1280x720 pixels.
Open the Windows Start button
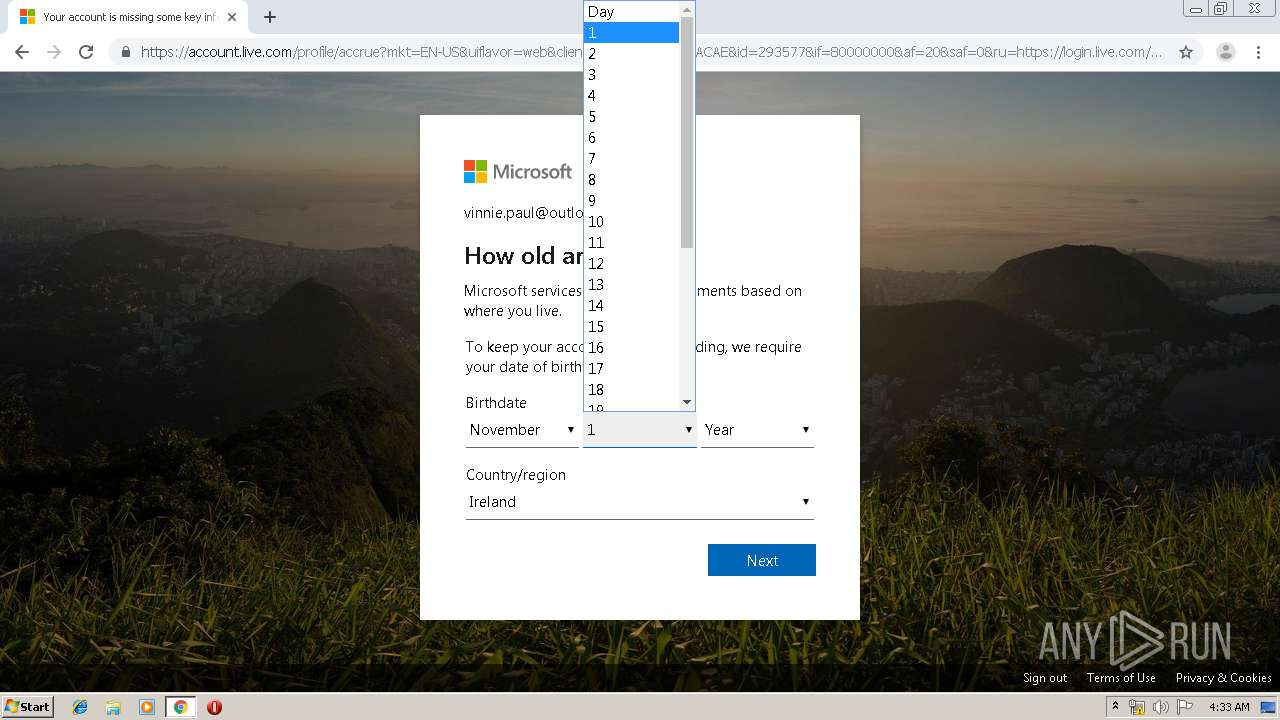click(28, 706)
